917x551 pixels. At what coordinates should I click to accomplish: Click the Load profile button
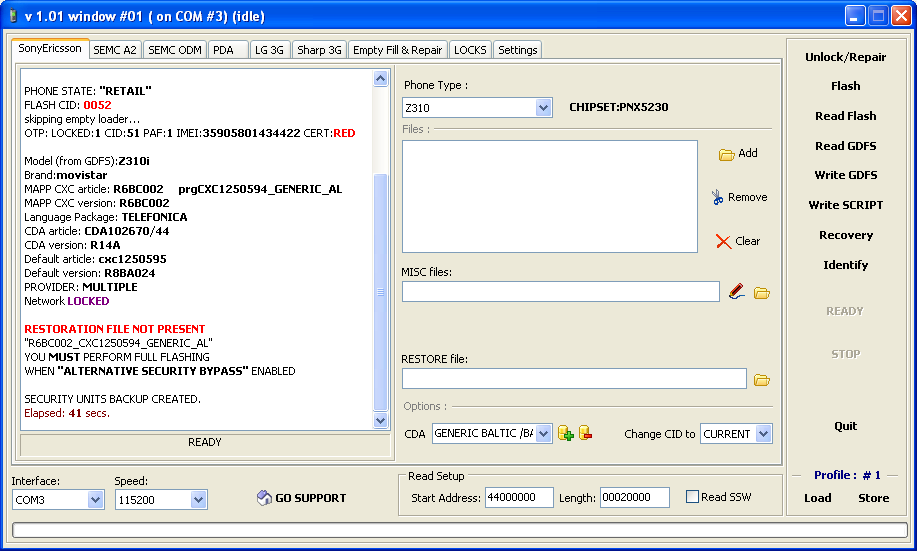point(818,498)
